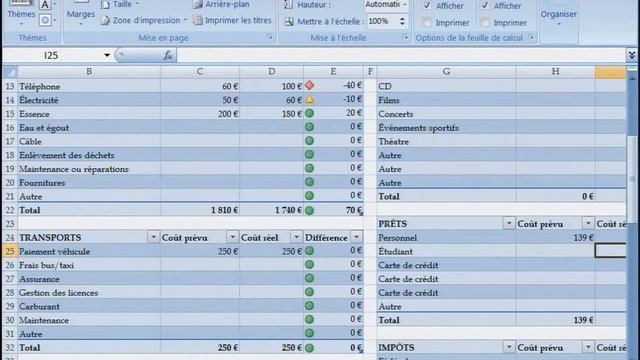The height and width of the screenshot is (360, 640).
Task: Toggle the rightmost Afficher checkbox
Action: pyautogui.click(x=485, y=5)
